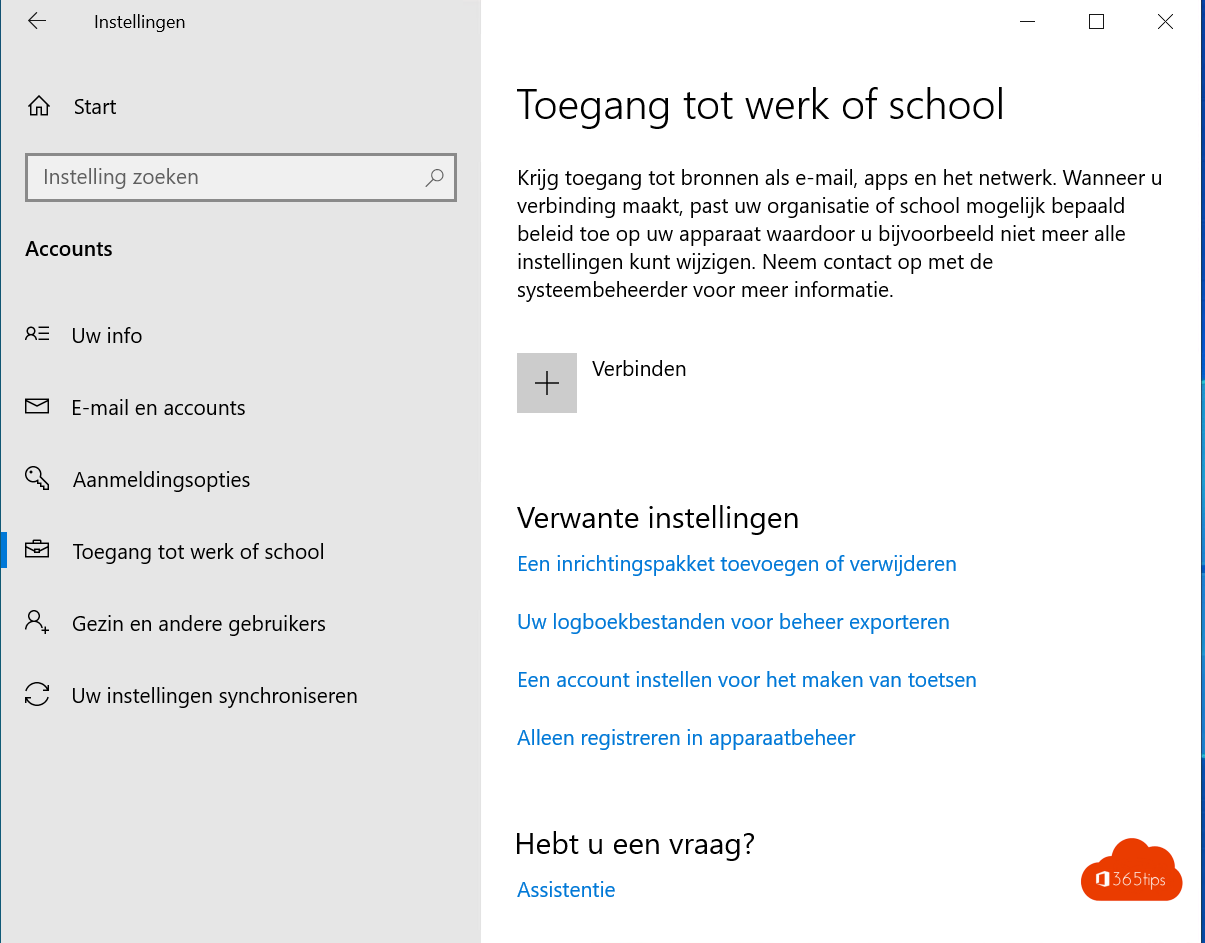1205x943 pixels.
Task: Click the sync arrows icon
Action: click(x=37, y=694)
